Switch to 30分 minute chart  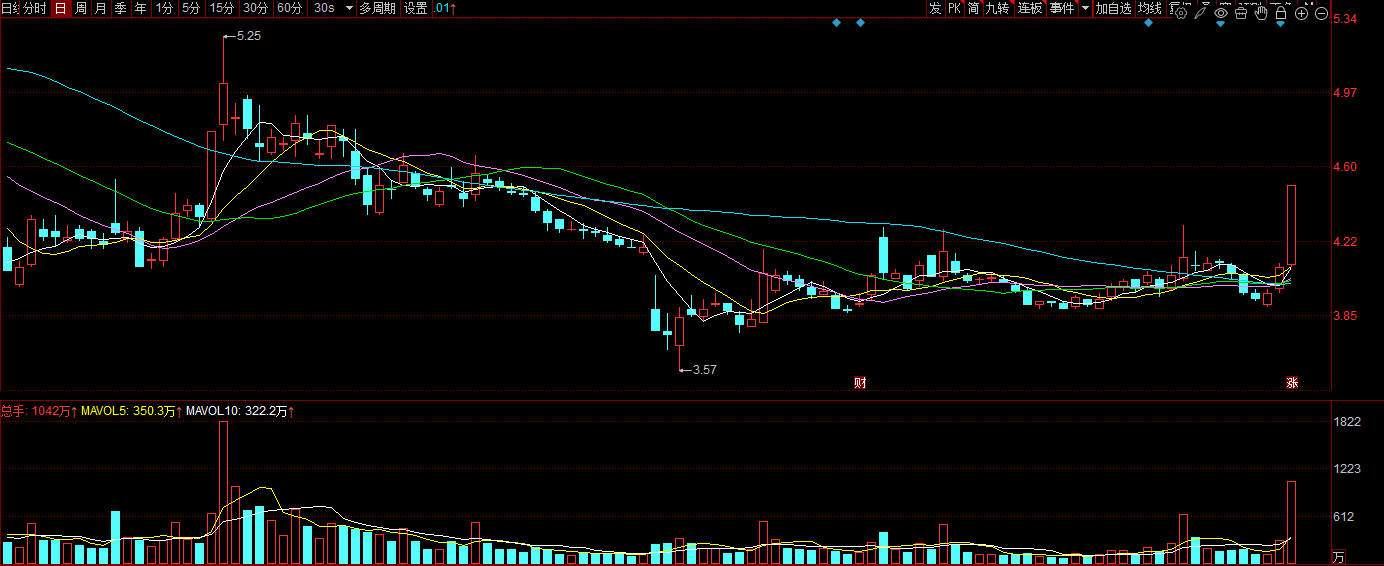(256, 8)
